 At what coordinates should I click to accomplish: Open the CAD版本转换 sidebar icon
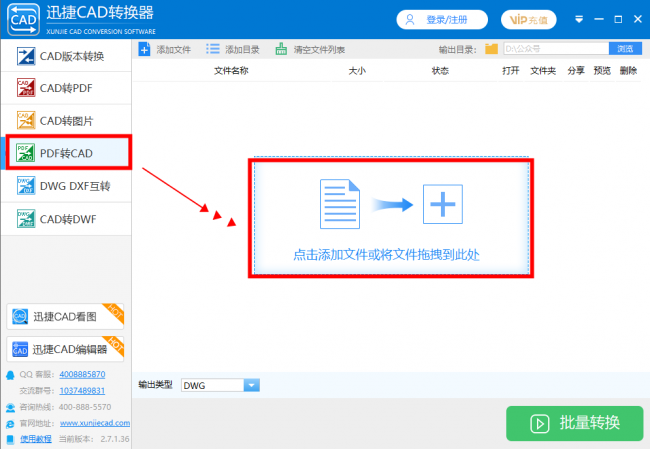pyautogui.click(x=26, y=56)
